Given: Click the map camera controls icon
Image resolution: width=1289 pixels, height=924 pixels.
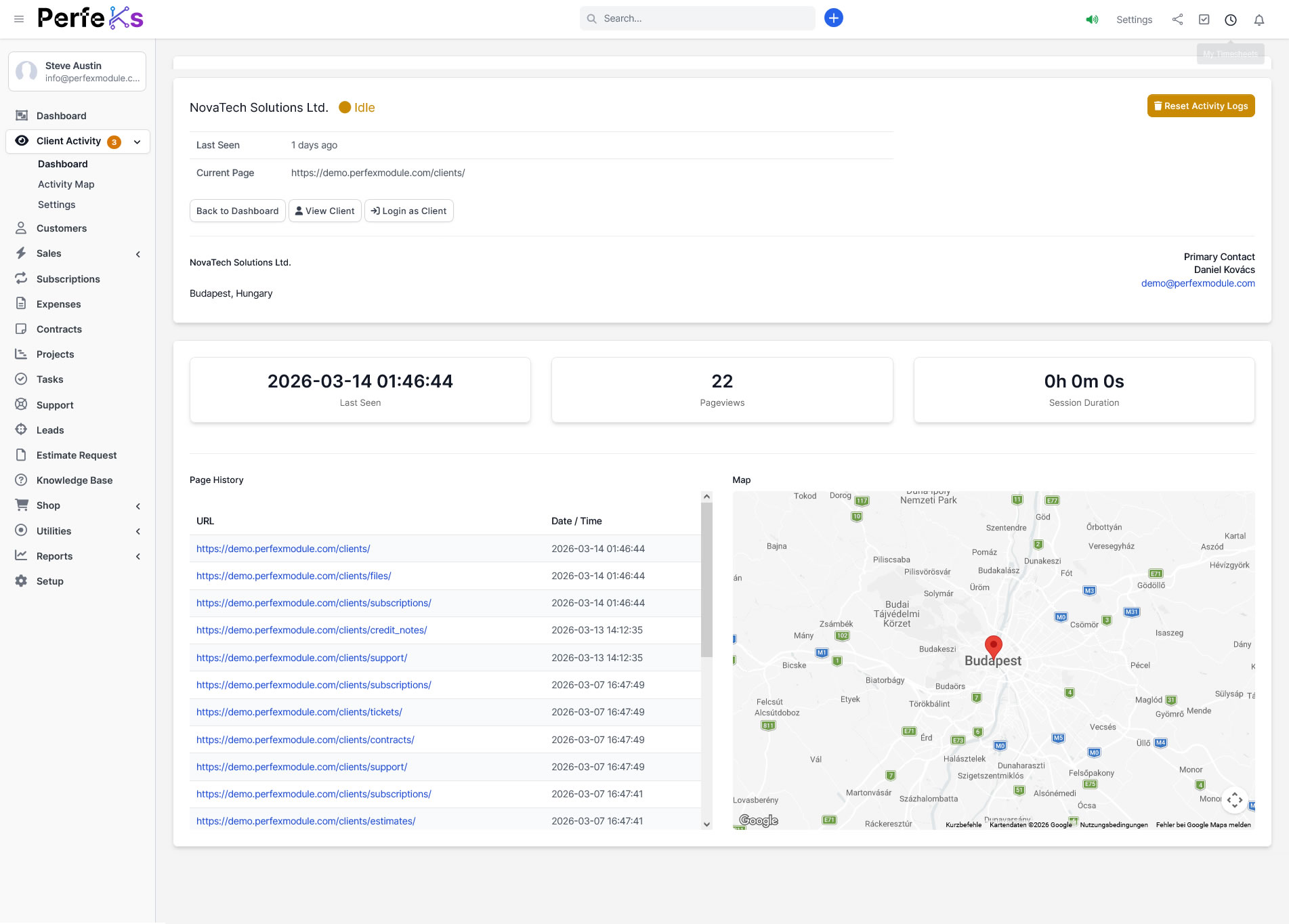Looking at the screenshot, I should click(1234, 800).
